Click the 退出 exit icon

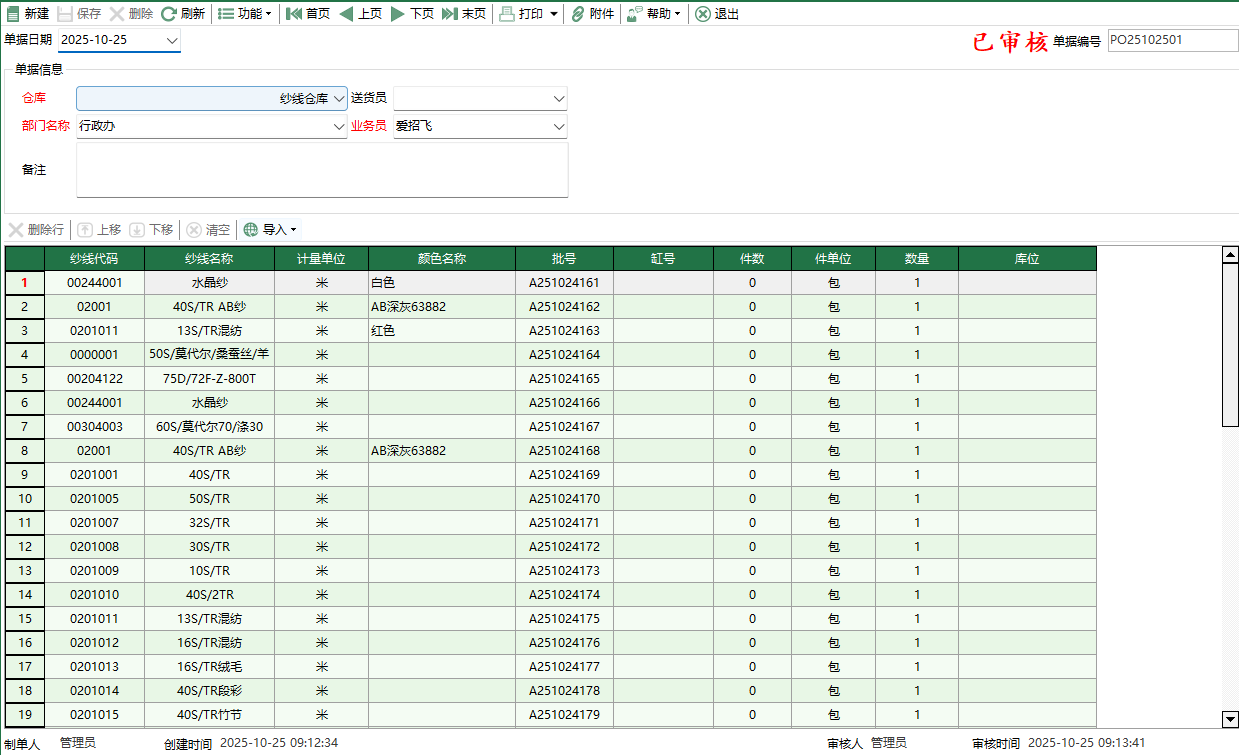pos(703,14)
